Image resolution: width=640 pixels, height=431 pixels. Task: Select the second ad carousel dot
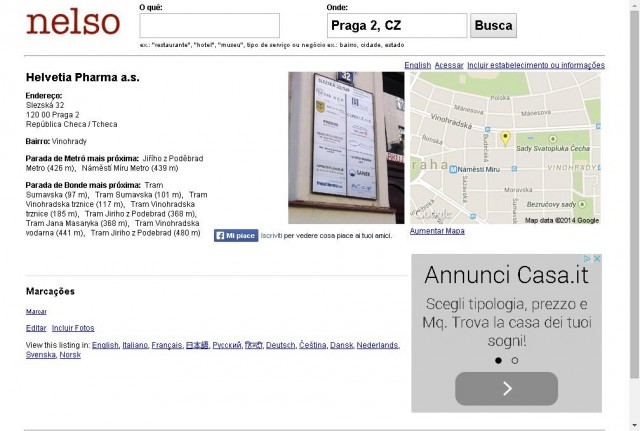515,360
